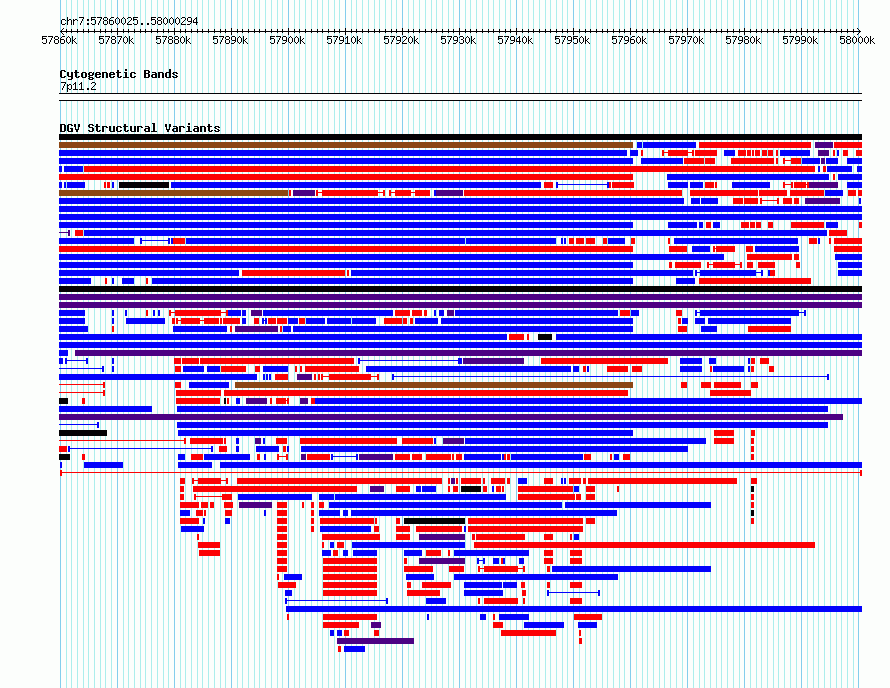This screenshot has width=890, height=688.
Task: Select the thick blue variant starting at 57900k near bottom
Action: [x=574, y=609]
